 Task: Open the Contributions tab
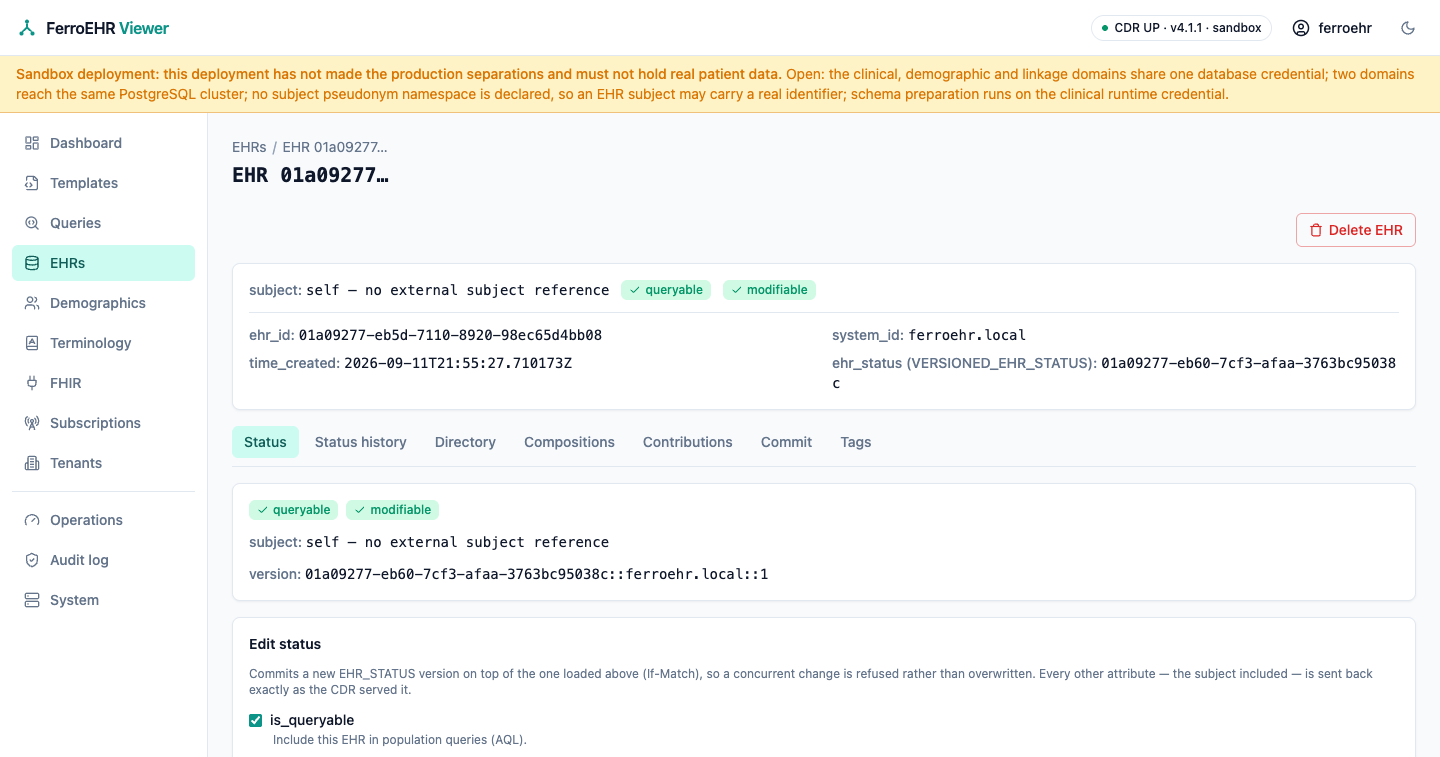688,442
